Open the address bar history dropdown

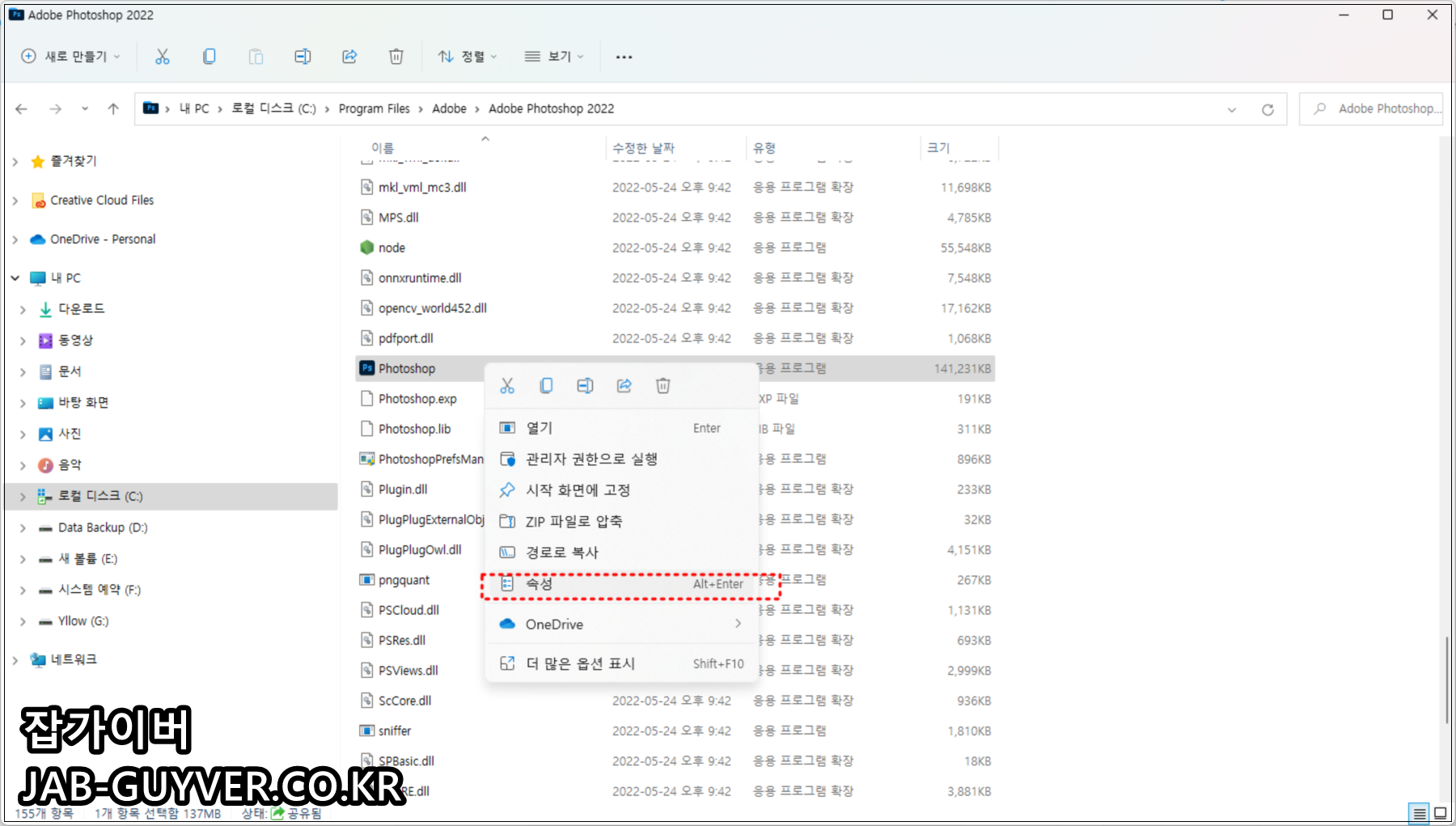click(x=1231, y=109)
